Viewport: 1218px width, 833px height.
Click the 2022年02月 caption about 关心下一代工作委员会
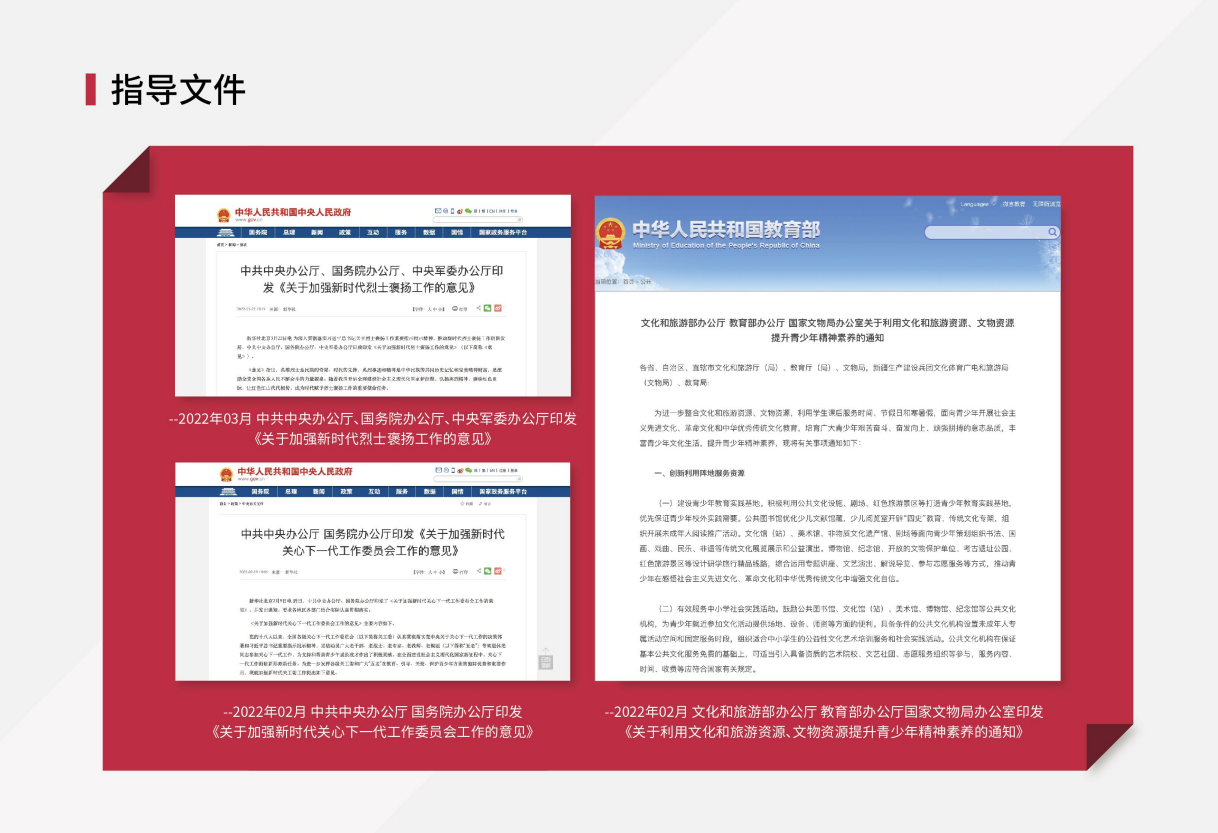coord(373,721)
